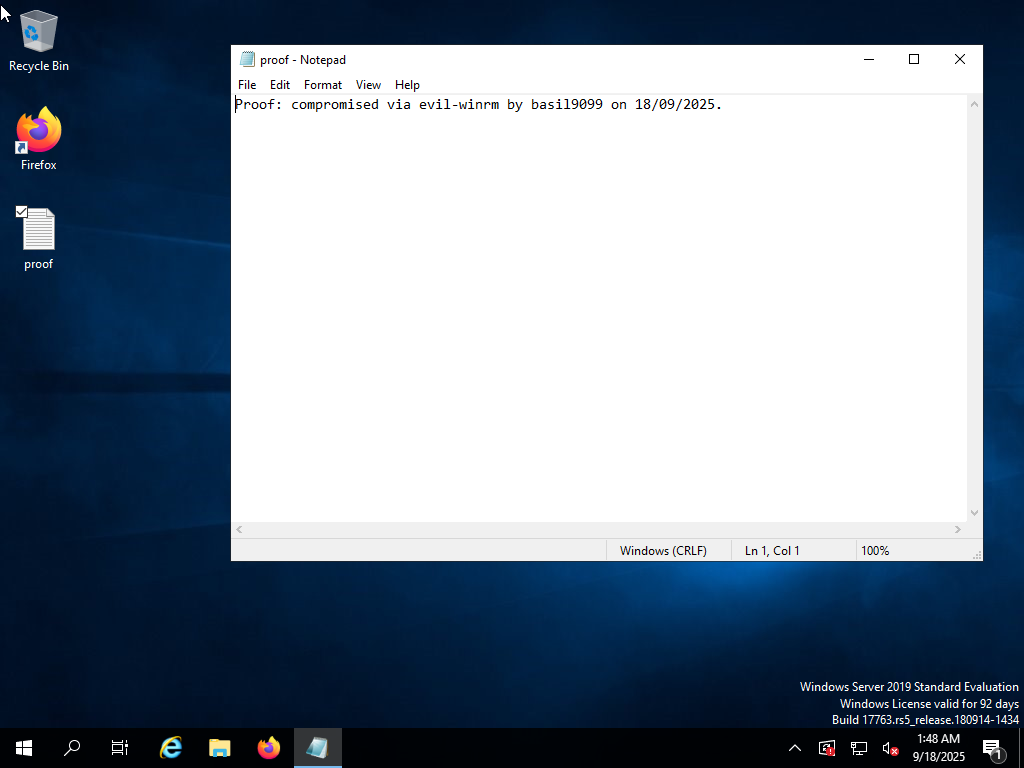Viewport: 1024px width, 768px height.
Task: Open the Format menu in Notepad
Action: pyautogui.click(x=322, y=85)
